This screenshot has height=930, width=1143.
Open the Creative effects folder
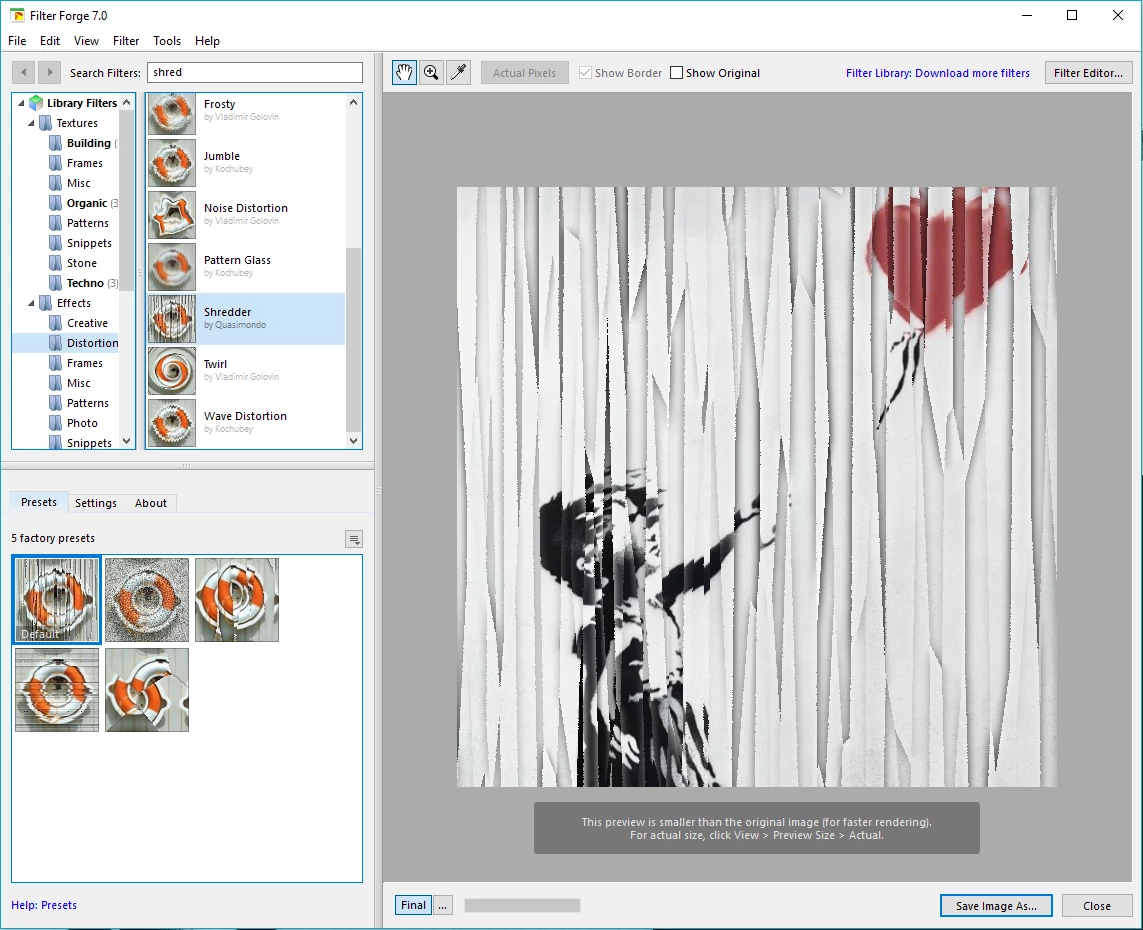click(x=78, y=323)
